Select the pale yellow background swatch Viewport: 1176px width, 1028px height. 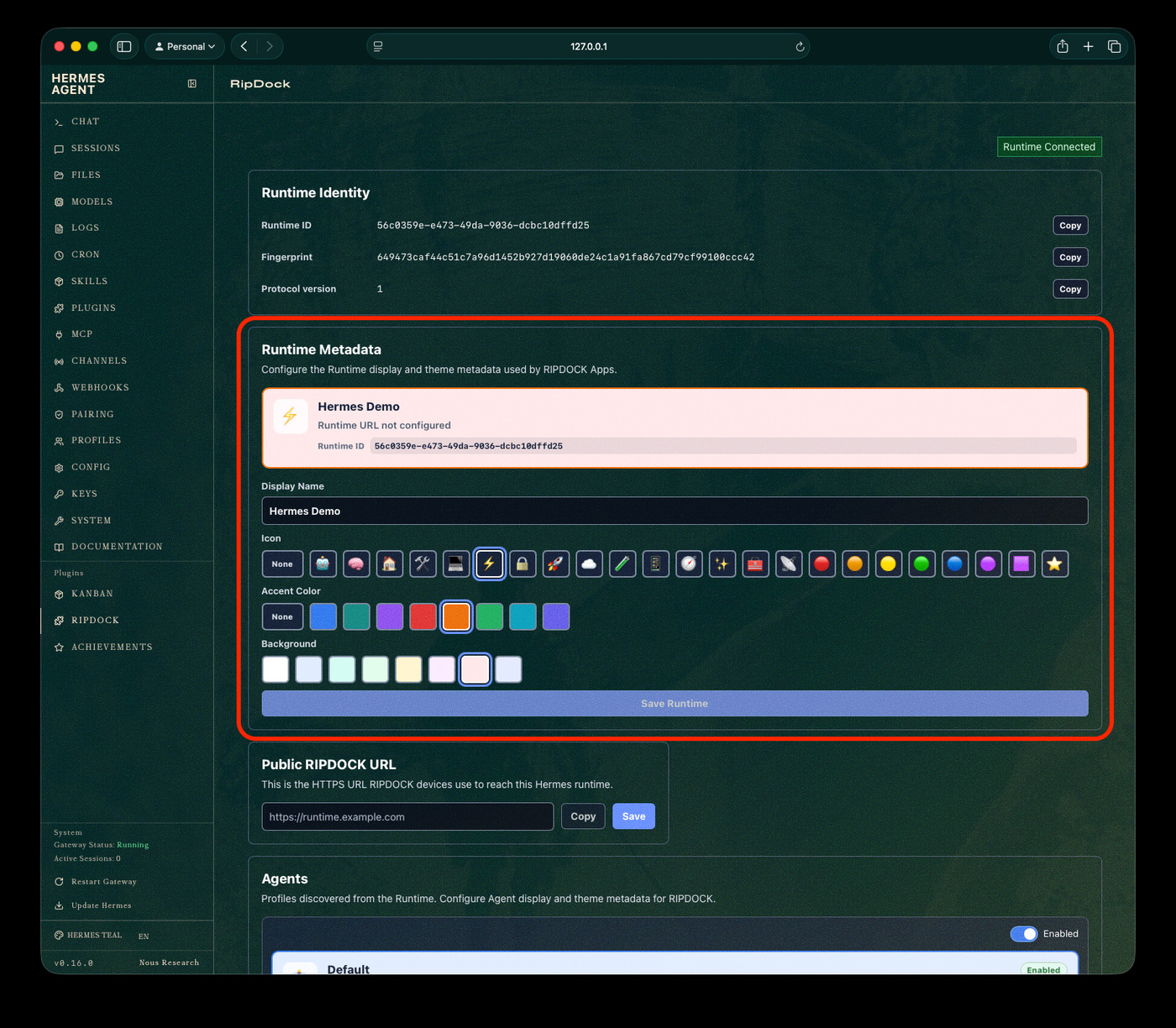tap(408, 670)
